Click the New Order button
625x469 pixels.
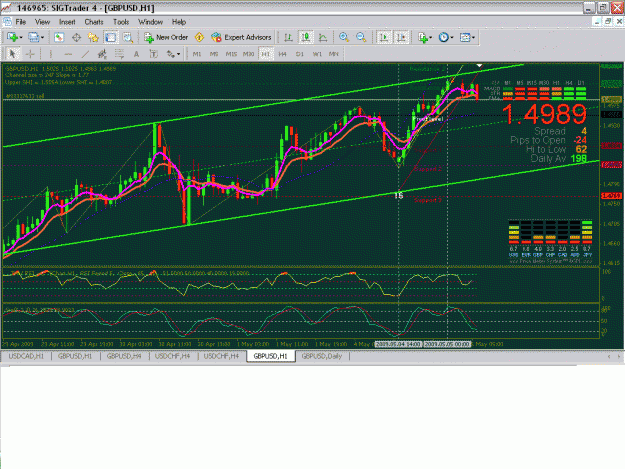(x=166, y=37)
